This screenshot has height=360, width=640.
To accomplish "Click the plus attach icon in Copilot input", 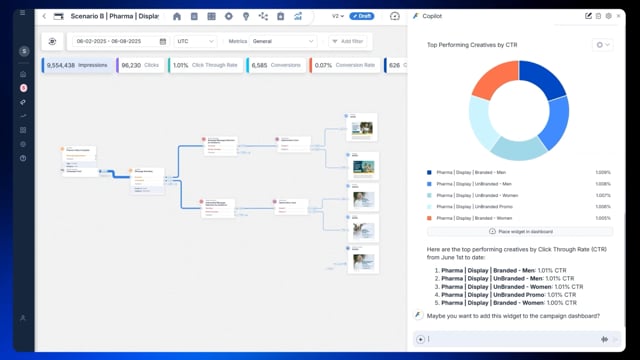I will pyautogui.click(x=420, y=339).
